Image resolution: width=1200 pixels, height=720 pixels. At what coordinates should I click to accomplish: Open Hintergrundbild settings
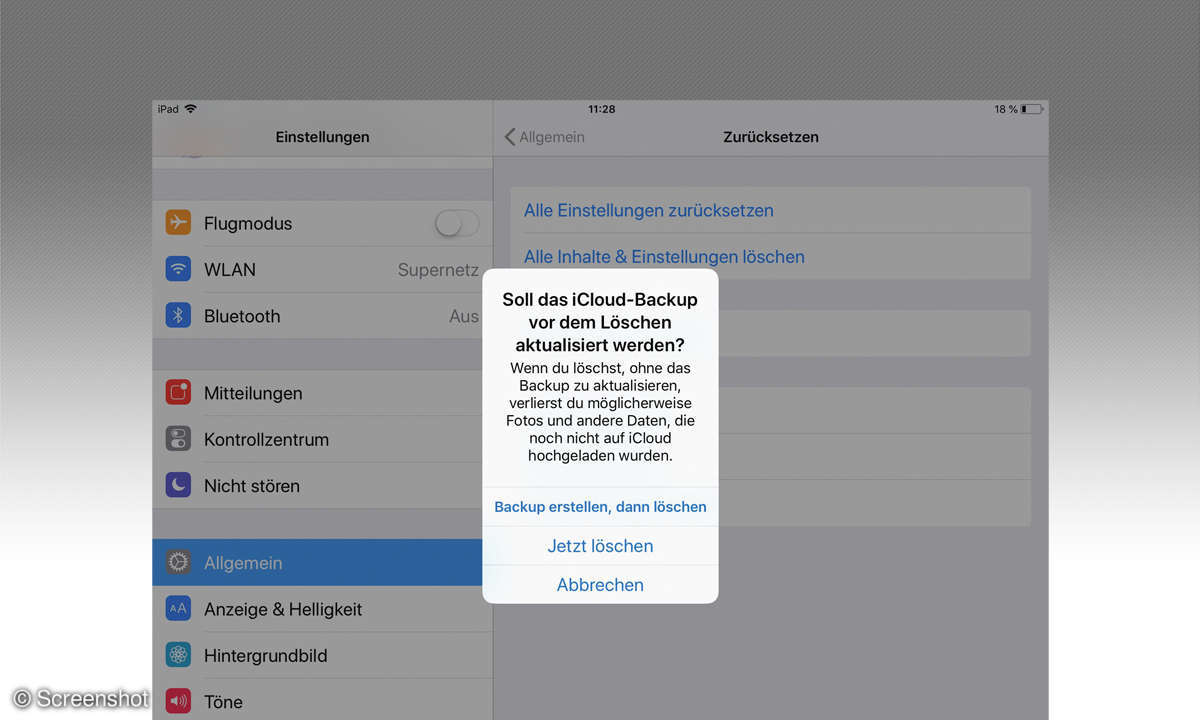click(322, 655)
